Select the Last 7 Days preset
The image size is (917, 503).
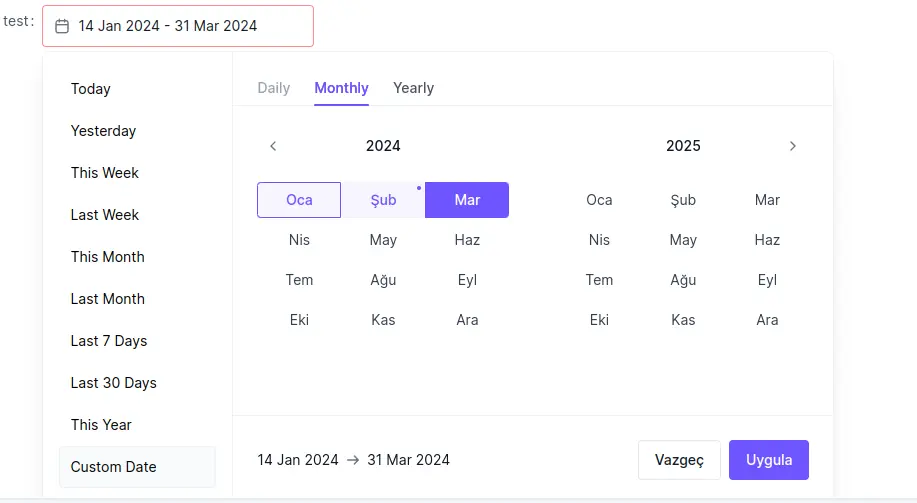(x=109, y=341)
